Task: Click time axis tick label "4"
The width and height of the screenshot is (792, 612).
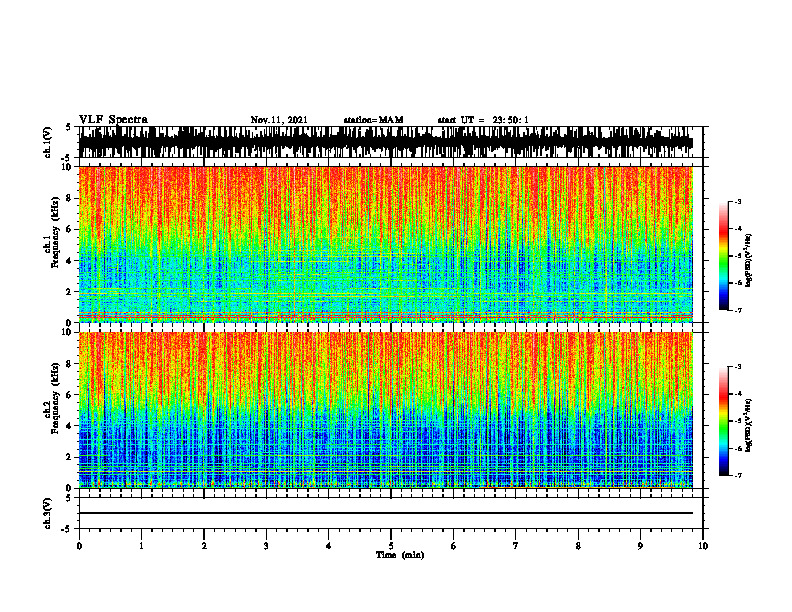Action: point(329,546)
